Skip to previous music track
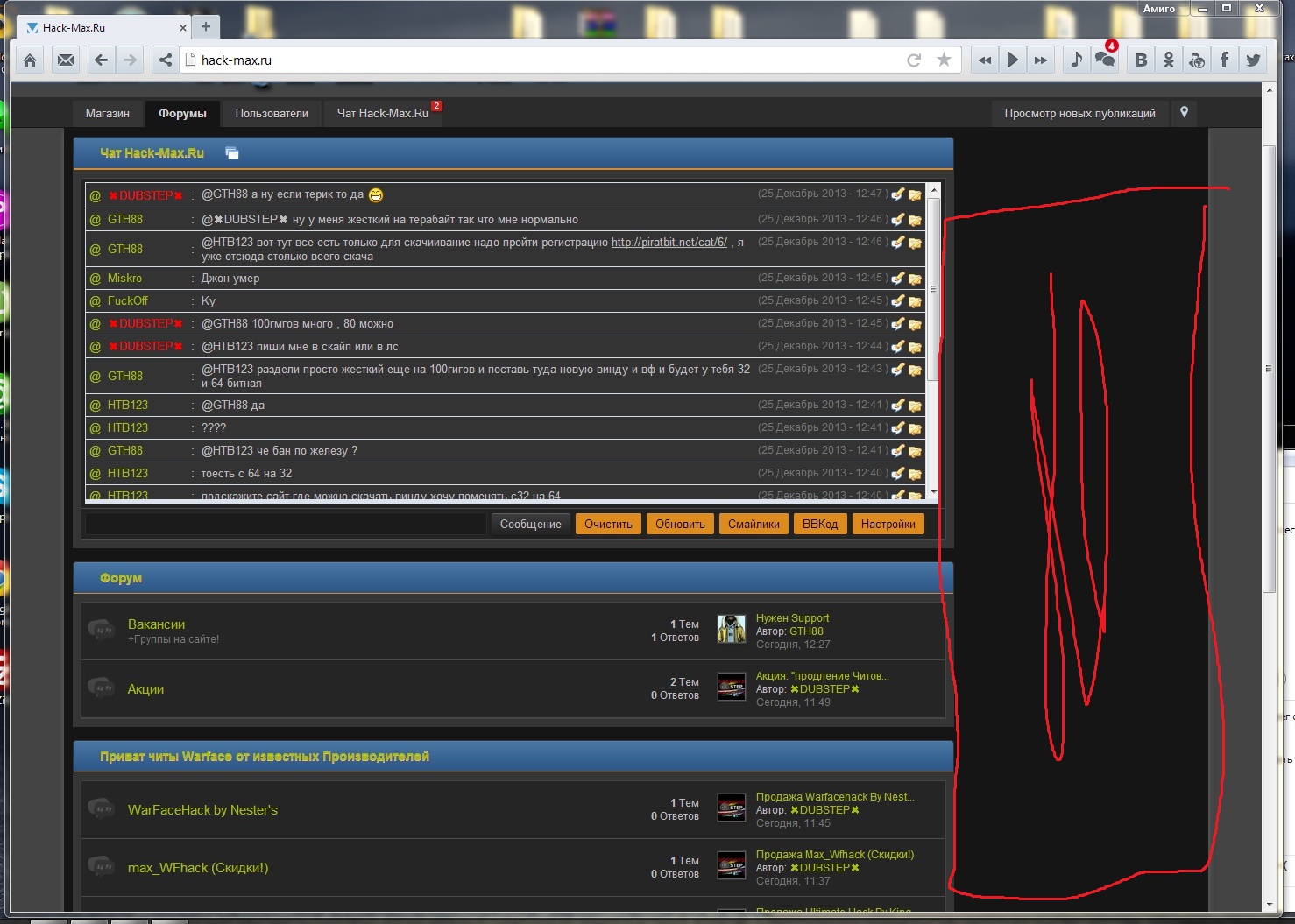Viewport: 1295px width, 924px height. point(985,60)
